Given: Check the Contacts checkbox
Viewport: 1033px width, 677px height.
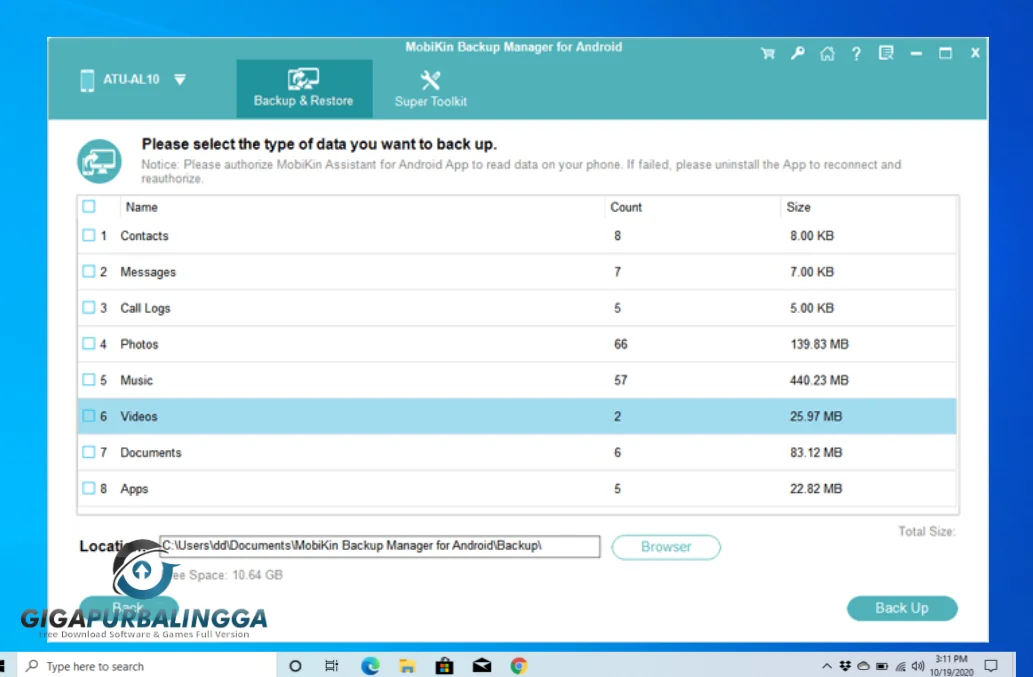Looking at the screenshot, I should pyautogui.click(x=89, y=235).
